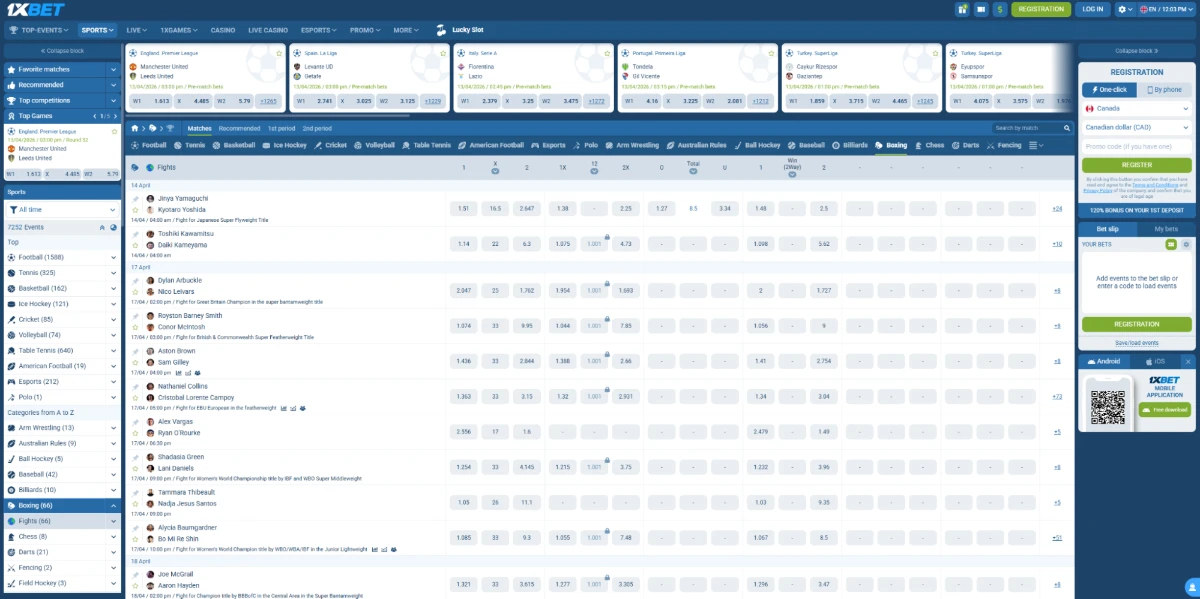Favorite the Alex Vargas fight star

[x=135, y=433]
